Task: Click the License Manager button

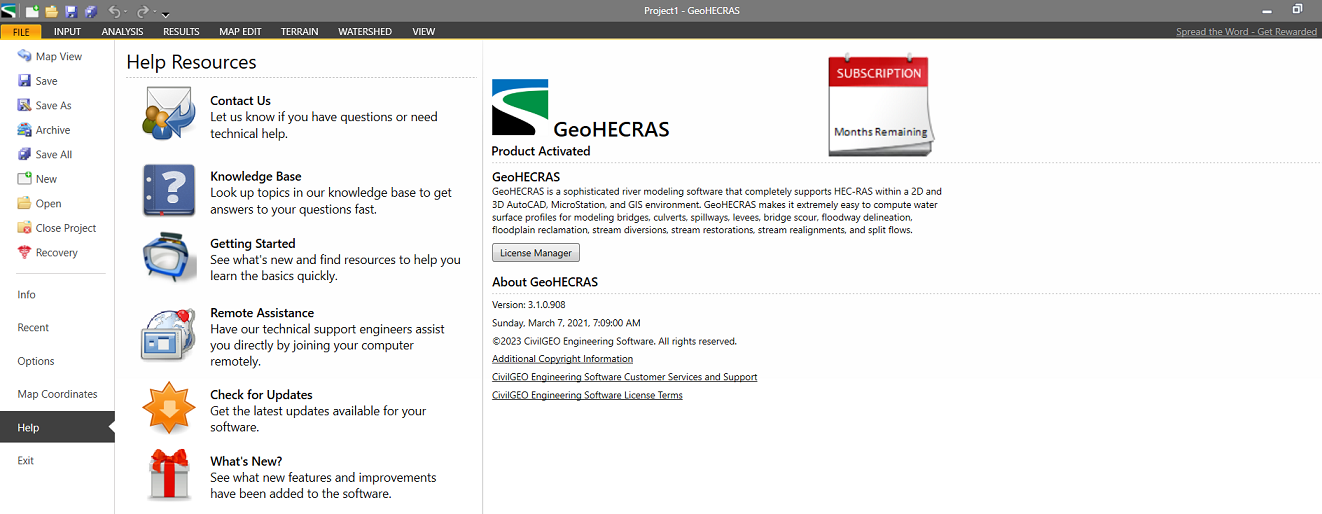Action: tap(536, 253)
